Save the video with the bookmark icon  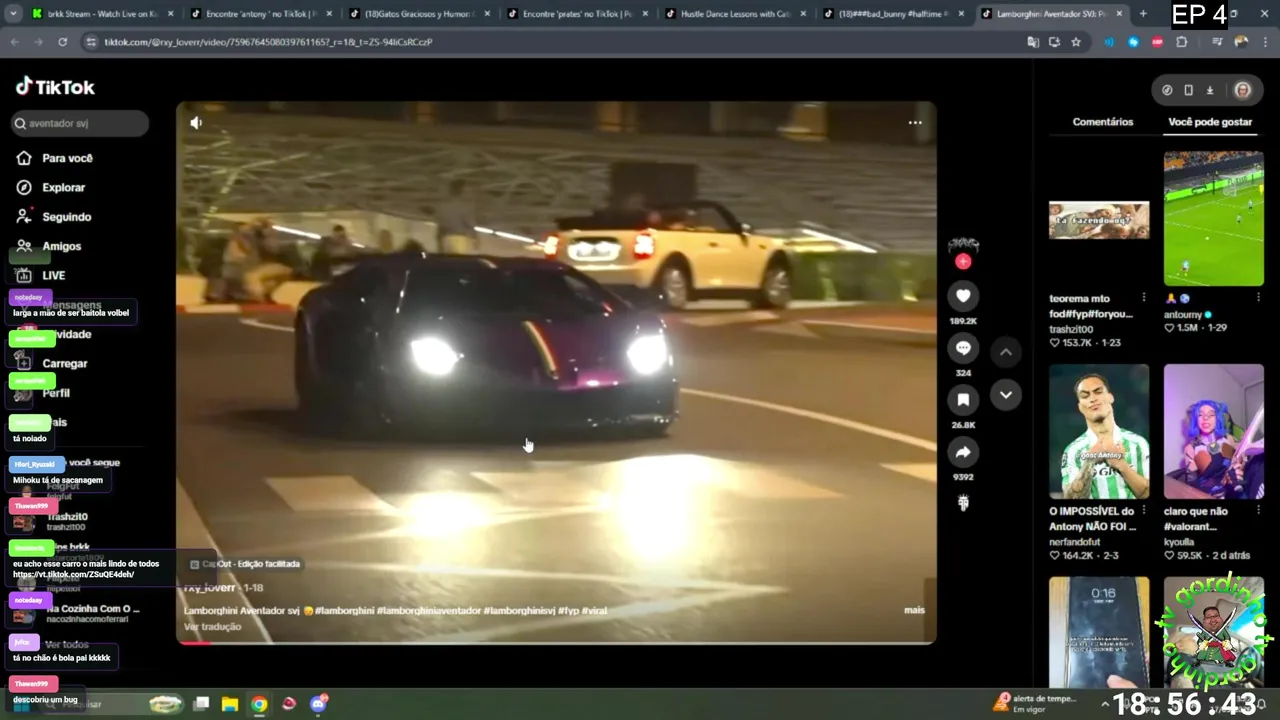coord(963,400)
